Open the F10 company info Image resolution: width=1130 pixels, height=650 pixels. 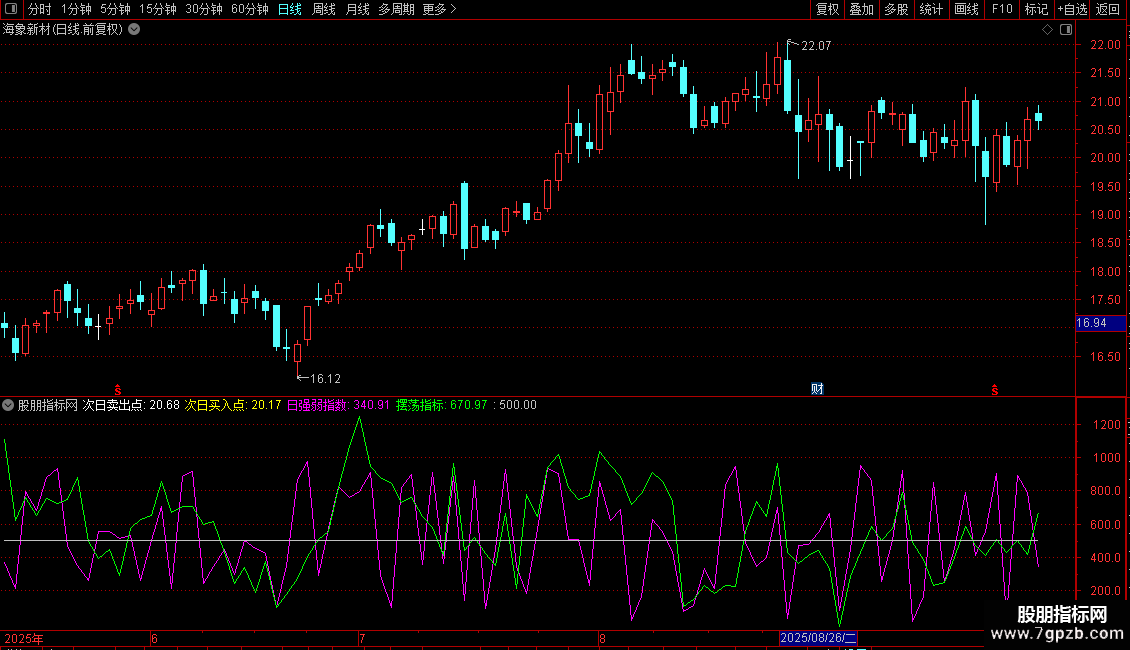point(1001,9)
